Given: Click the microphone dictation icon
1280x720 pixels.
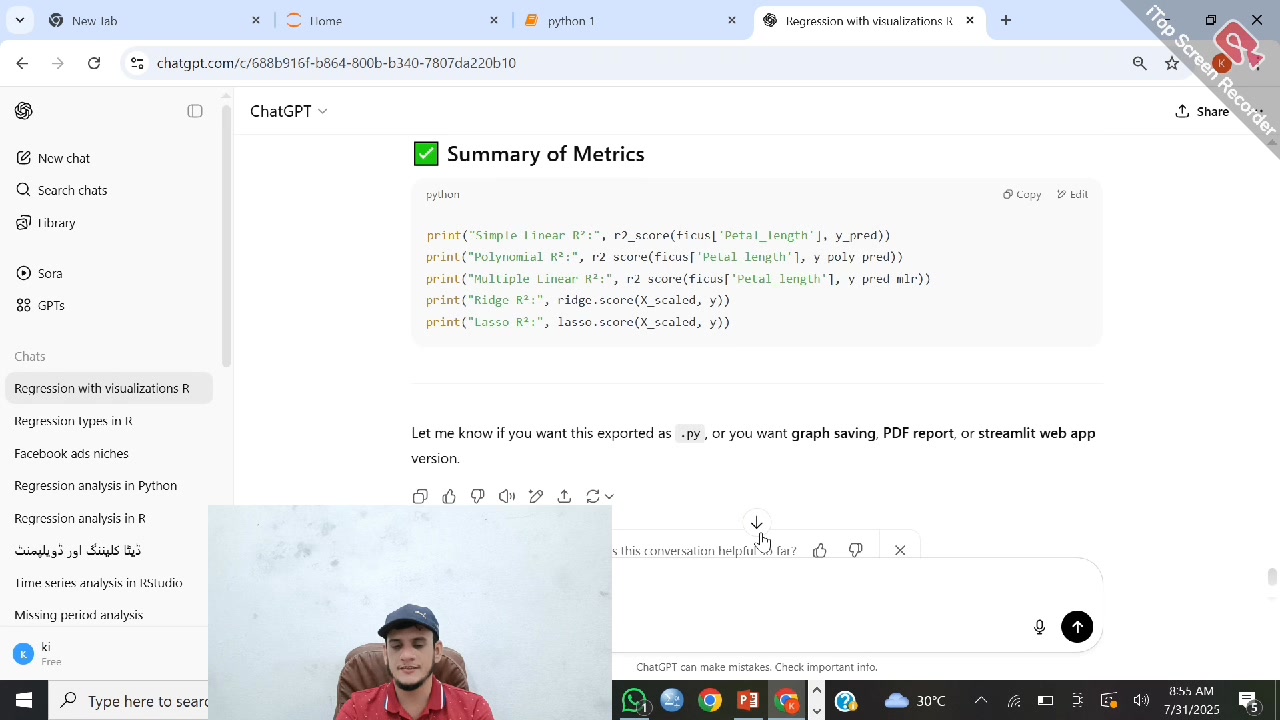Looking at the screenshot, I should point(1040,627).
